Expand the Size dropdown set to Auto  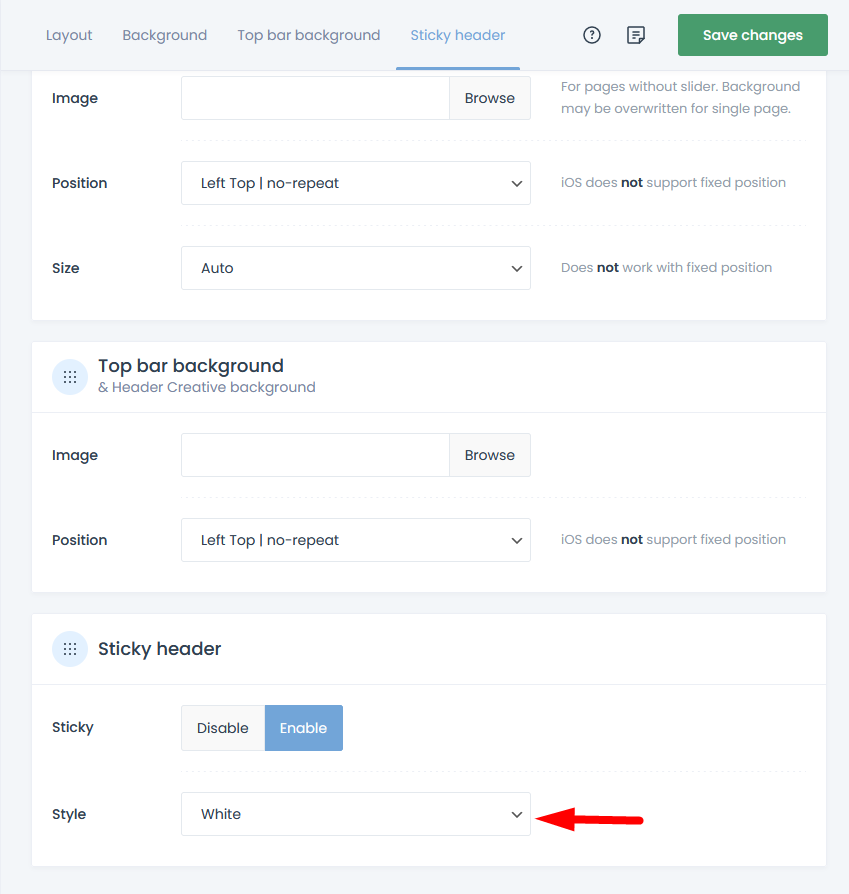tap(355, 268)
